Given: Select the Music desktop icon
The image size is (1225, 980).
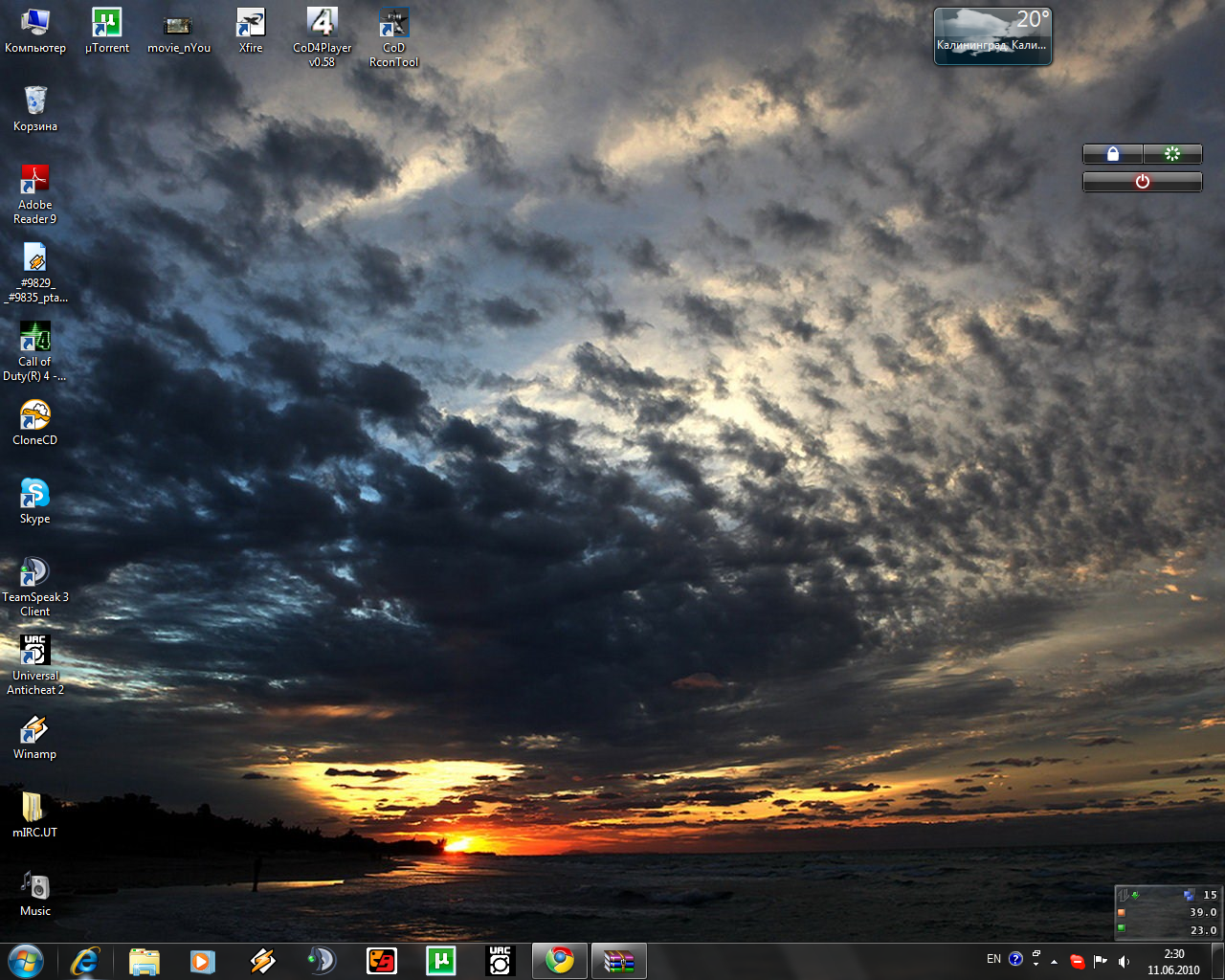Looking at the screenshot, I should (x=35, y=894).
